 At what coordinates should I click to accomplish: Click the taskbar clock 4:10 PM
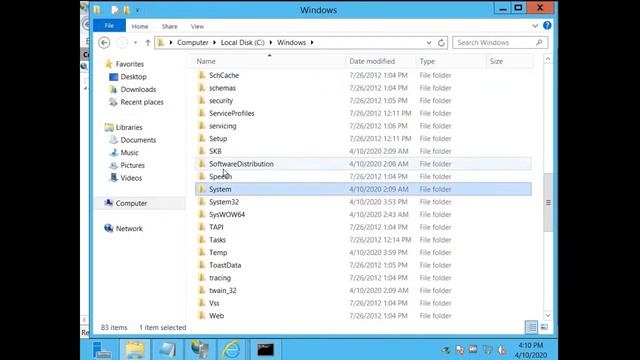531,345
